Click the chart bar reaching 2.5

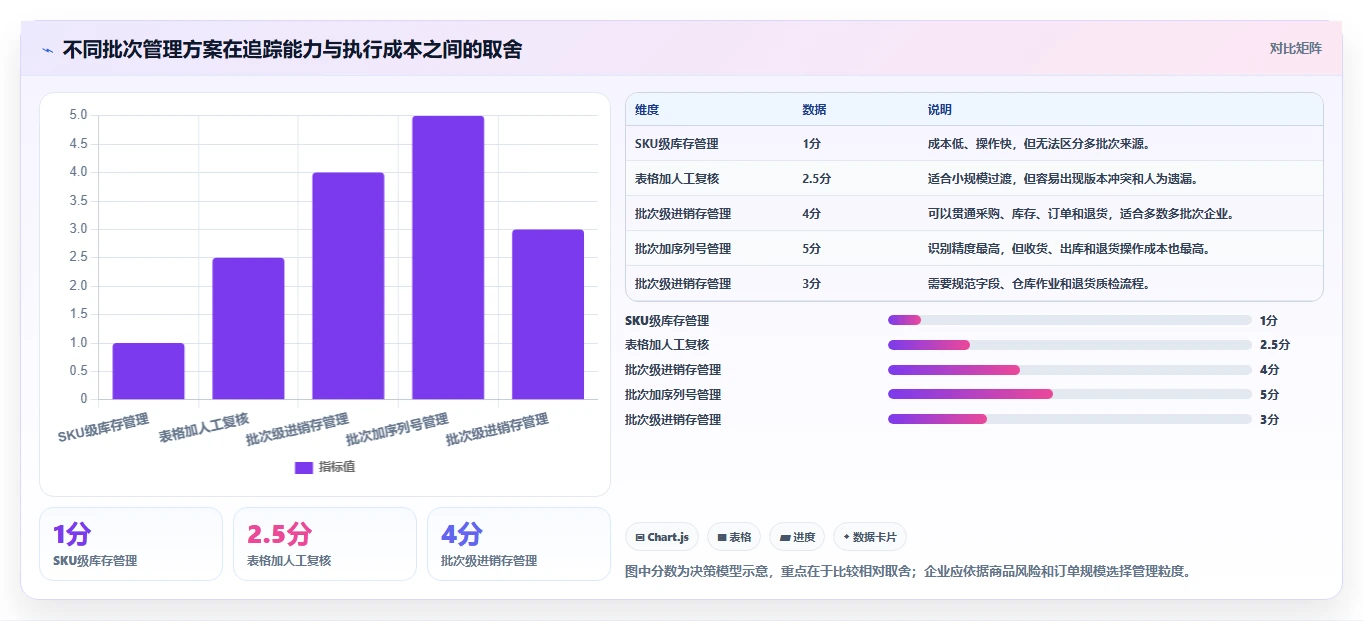pyautogui.click(x=248, y=328)
